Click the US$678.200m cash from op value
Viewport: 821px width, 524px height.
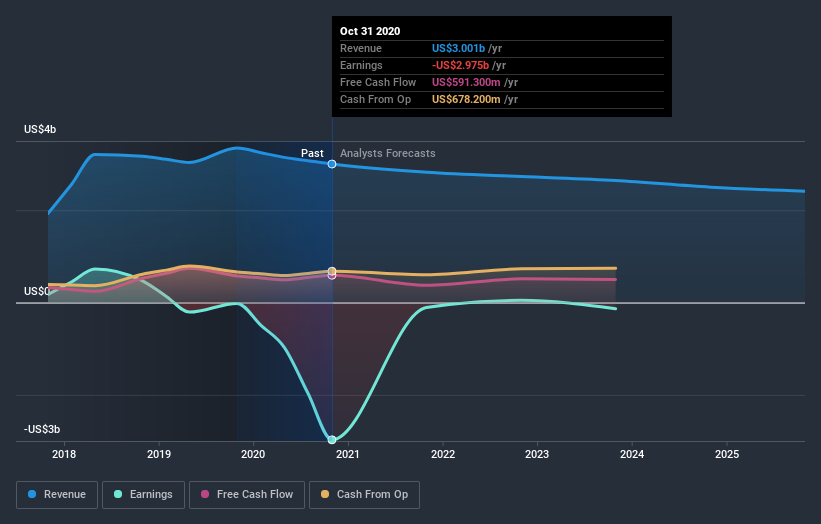[x=466, y=99]
